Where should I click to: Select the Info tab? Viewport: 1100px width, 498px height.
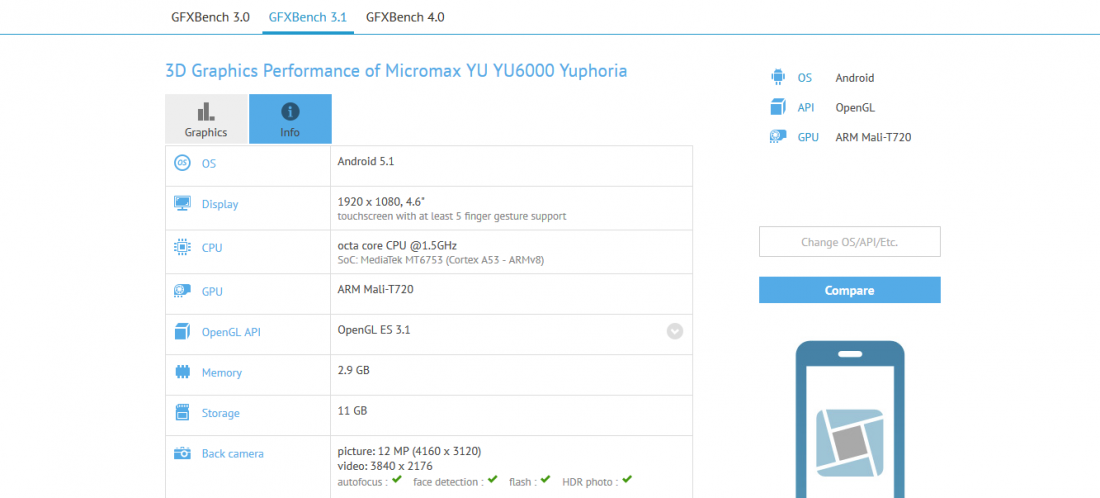(290, 119)
